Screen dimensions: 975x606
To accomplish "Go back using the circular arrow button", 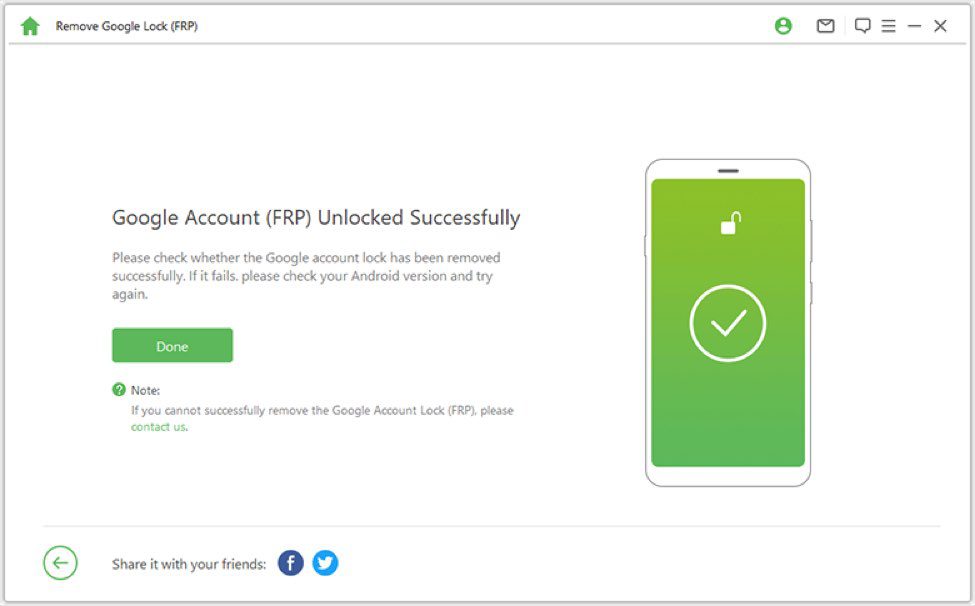I will [x=60, y=562].
